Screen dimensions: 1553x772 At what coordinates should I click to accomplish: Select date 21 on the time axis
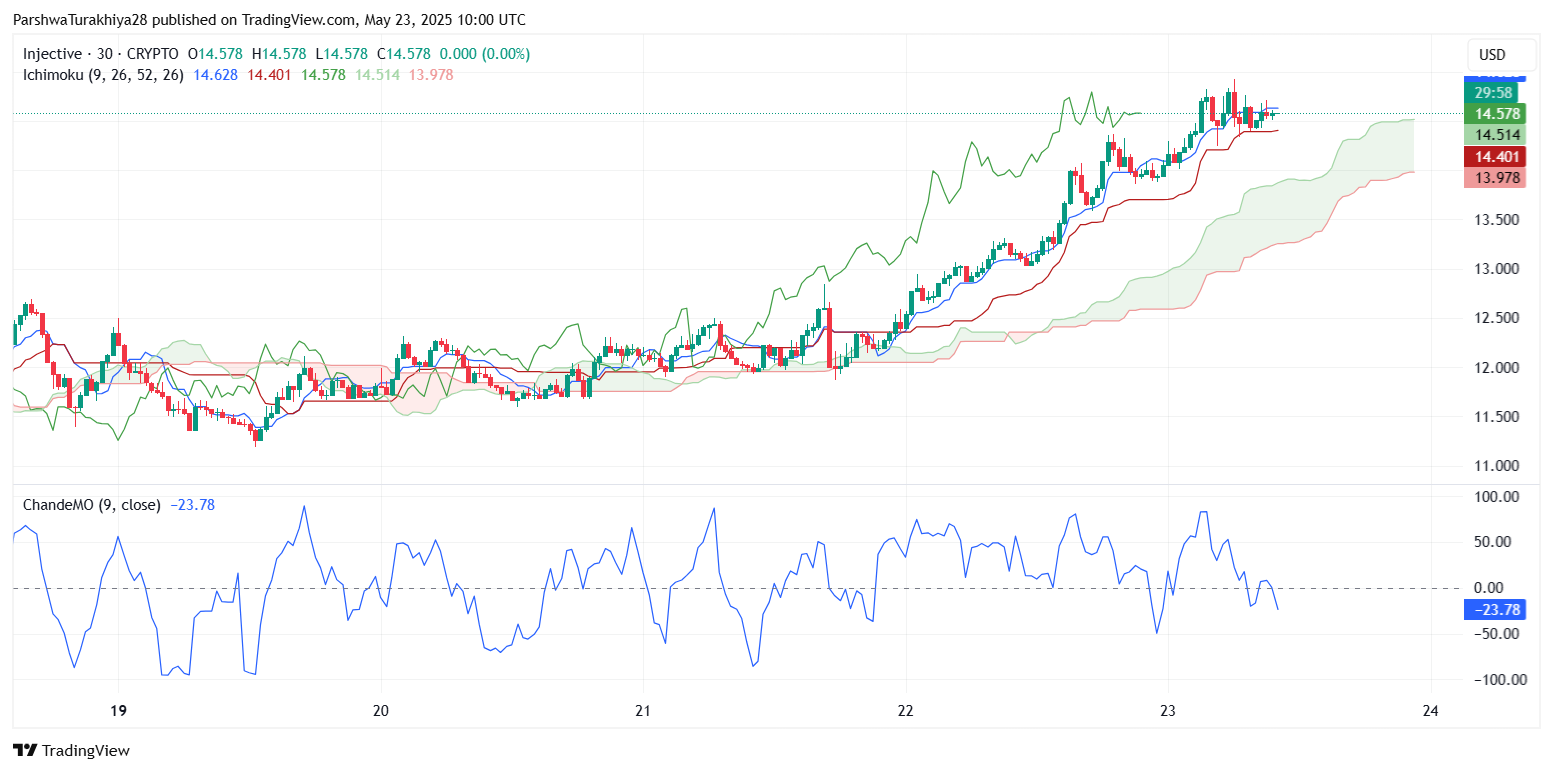pos(643,710)
